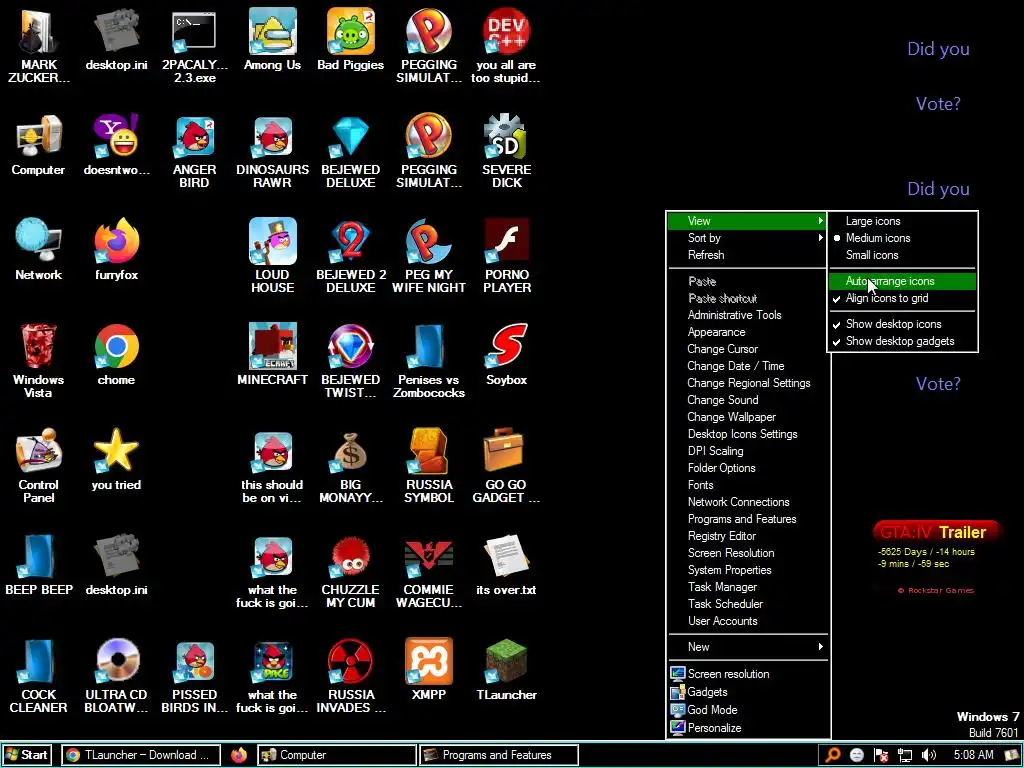This screenshot has height=768, width=1024.
Task: Click the taskbar clock showing 5:08 AM
Action: (x=973, y=755)
